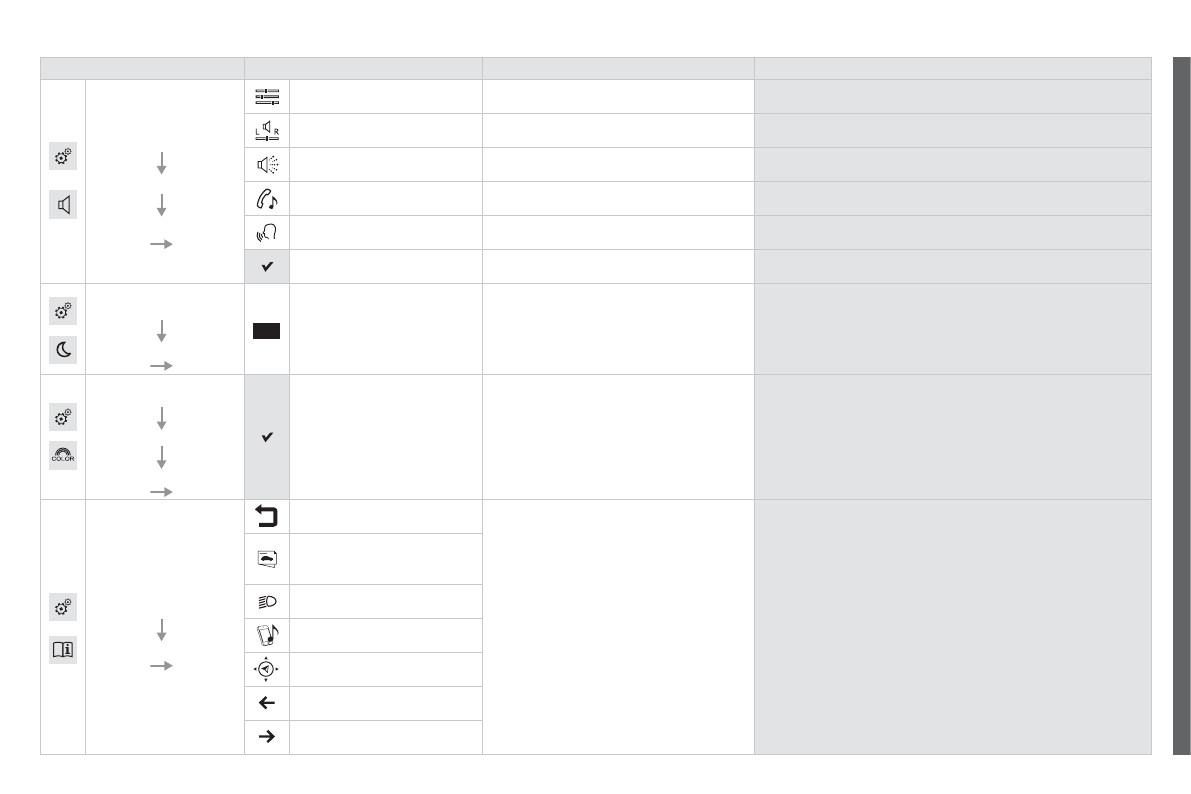Viewport: 1191px width, 794px height.
Task: Select the speaking head voice icon
Action: (x=267, y=233)
